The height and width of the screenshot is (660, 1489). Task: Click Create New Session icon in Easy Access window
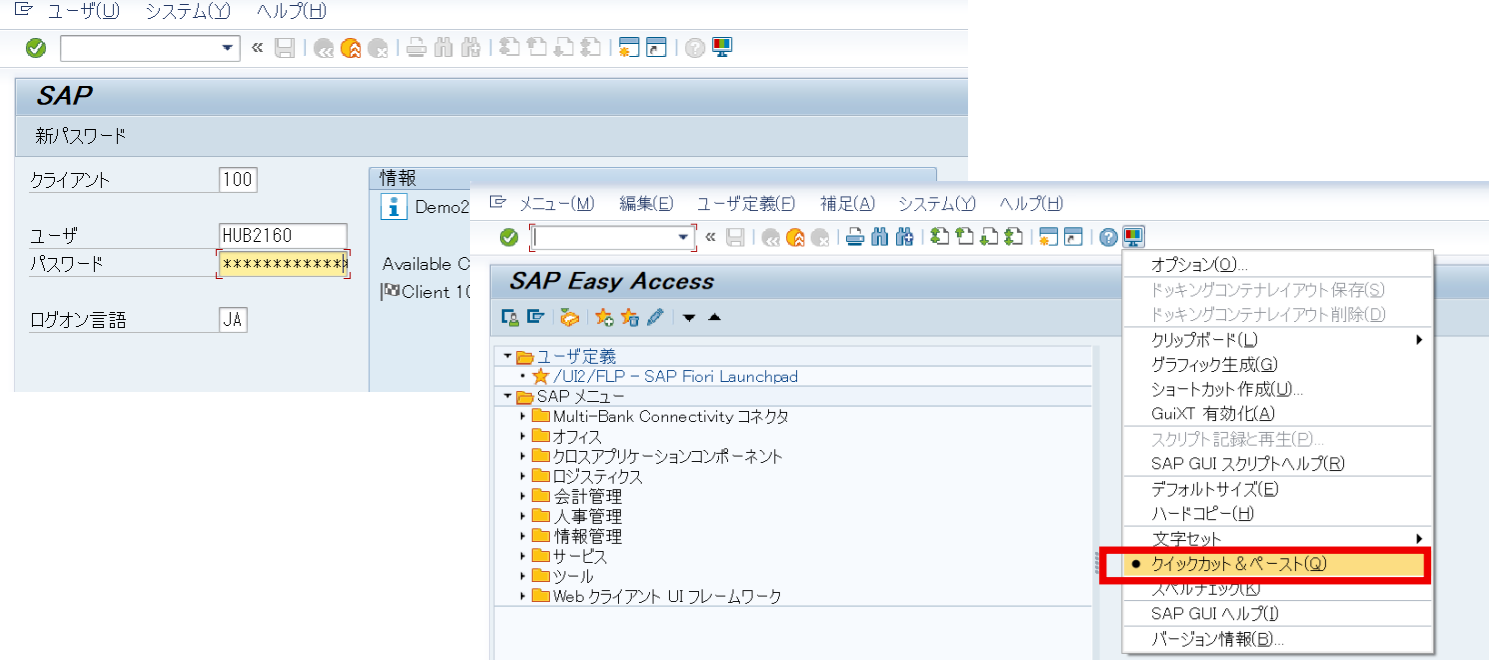coord(1049,237)
